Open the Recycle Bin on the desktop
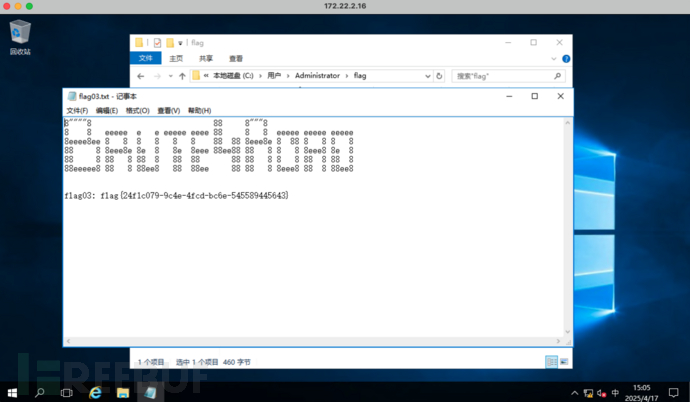 pyautogui.click(x=20, y=37)
